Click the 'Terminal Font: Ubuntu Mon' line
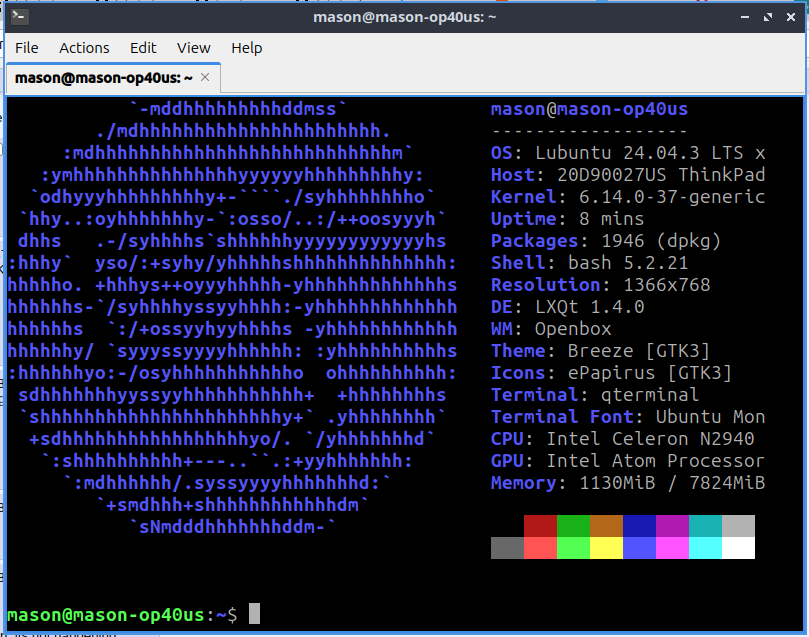The height and width of the screenshot is (637, 809). 628,417
